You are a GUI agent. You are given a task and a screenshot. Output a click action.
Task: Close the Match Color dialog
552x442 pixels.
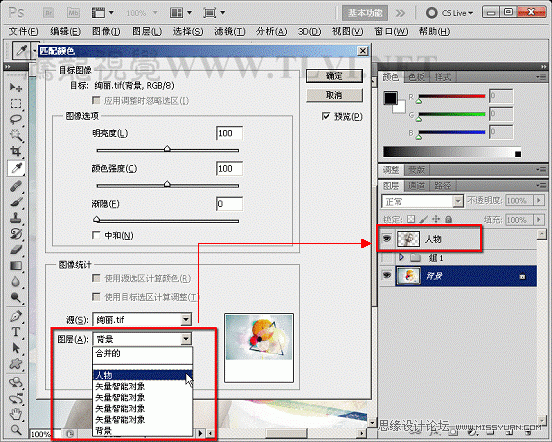tap(363, 51)
